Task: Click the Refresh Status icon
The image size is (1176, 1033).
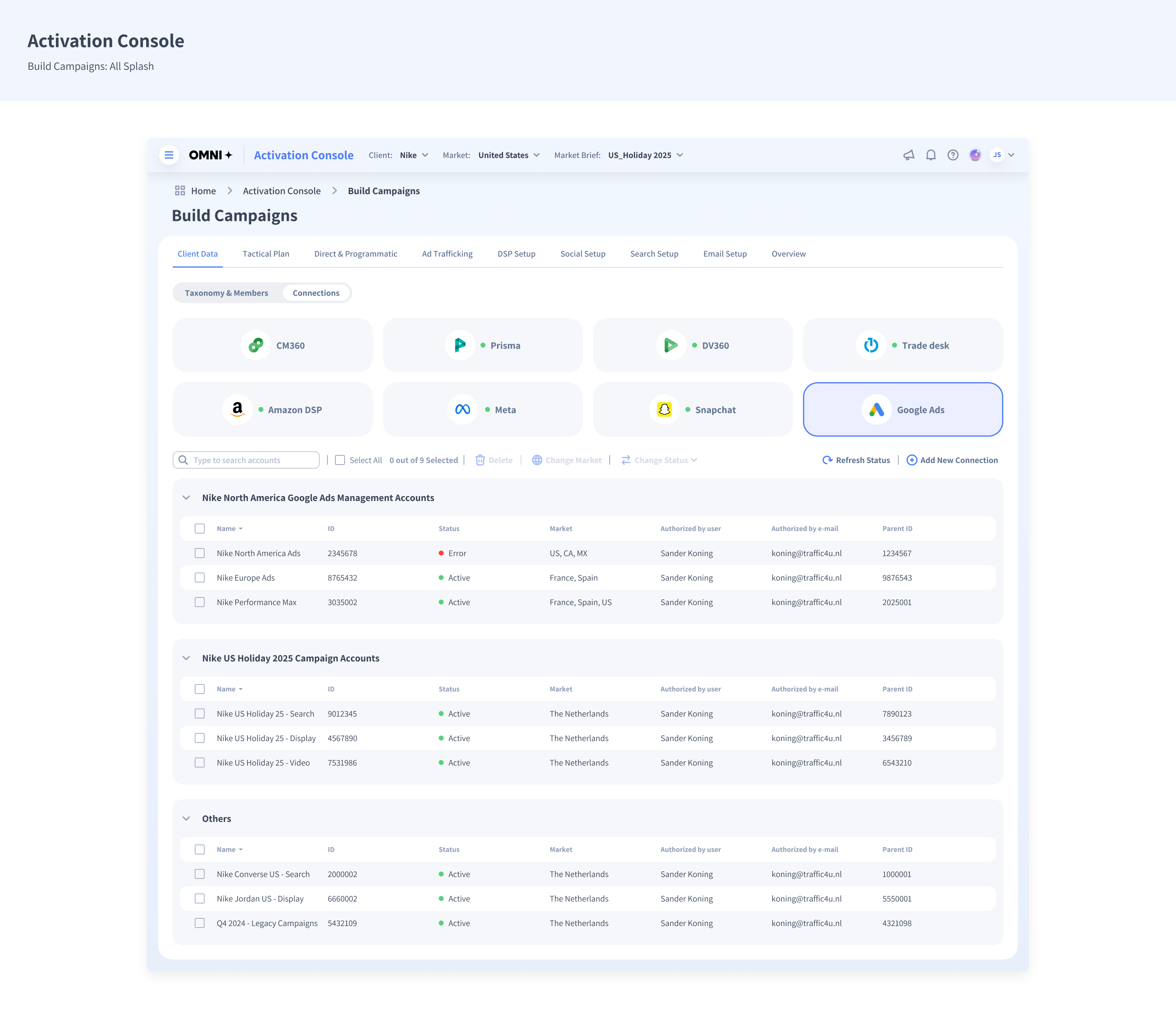Action: 827,460
